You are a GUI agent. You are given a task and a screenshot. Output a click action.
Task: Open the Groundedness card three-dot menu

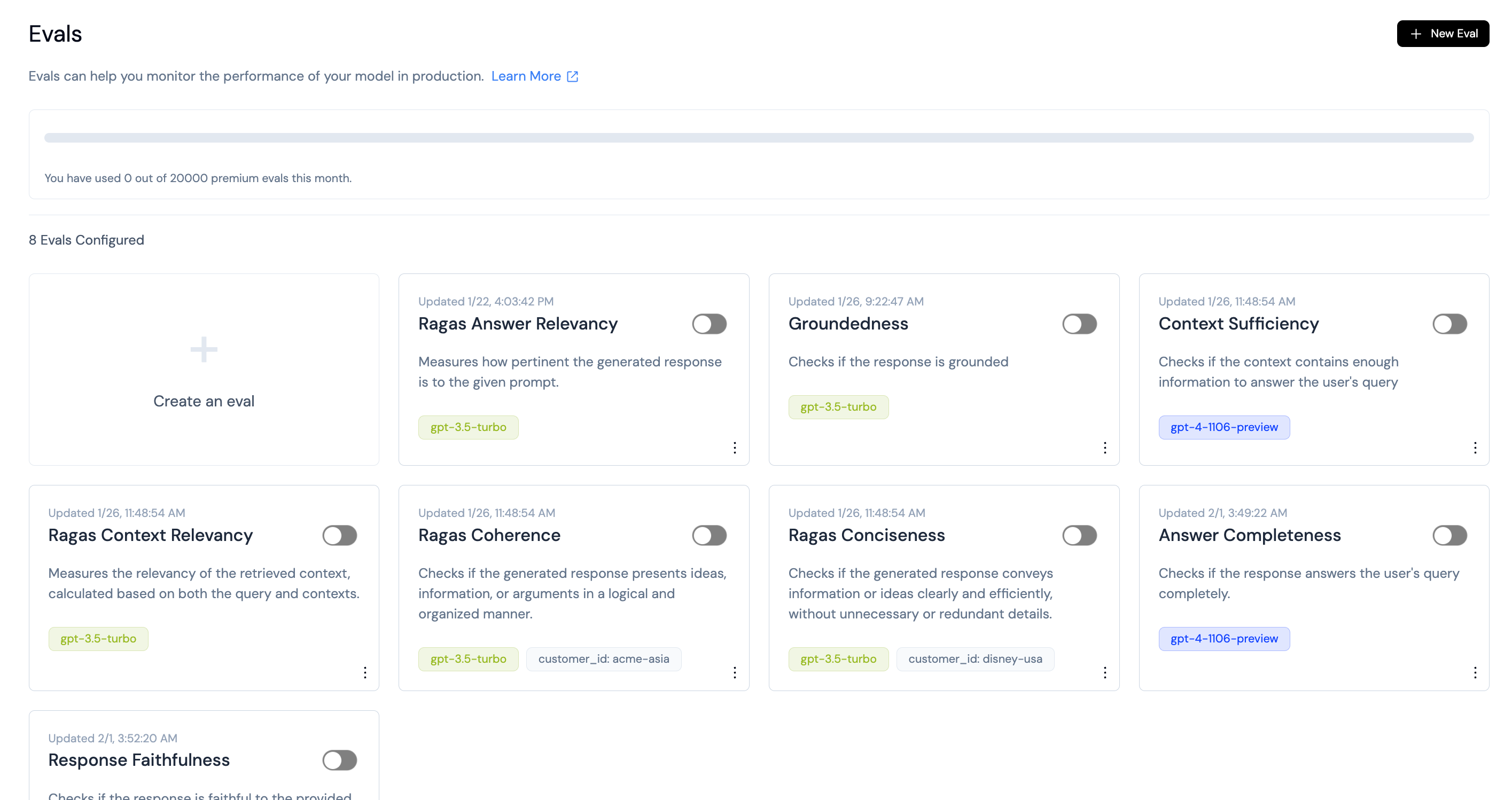click(1105, 448)
